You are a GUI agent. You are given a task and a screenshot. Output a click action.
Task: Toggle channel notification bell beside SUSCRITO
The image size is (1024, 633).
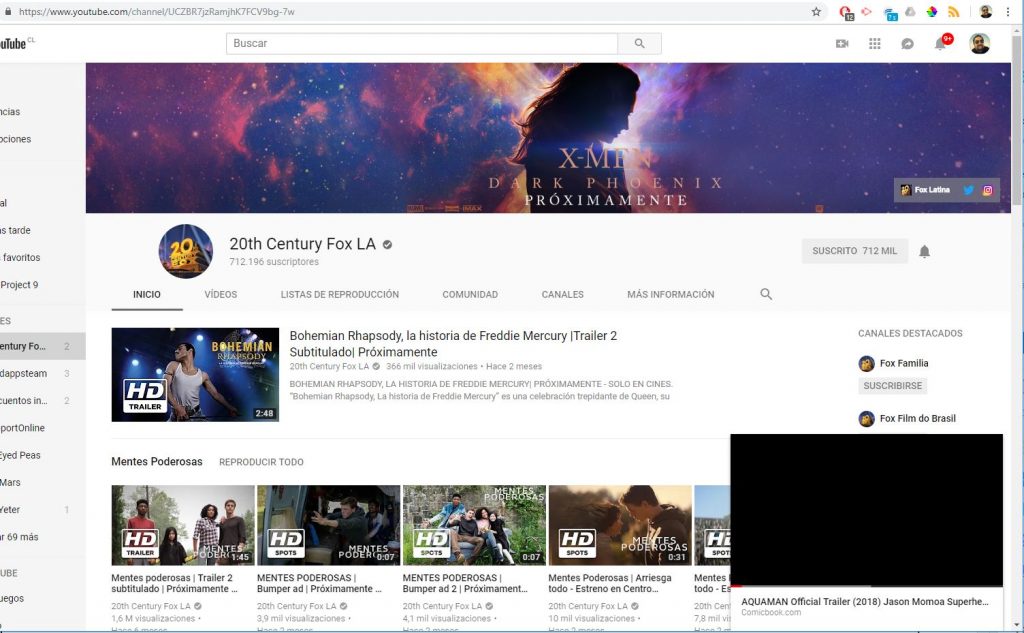[x=924, y=252]
